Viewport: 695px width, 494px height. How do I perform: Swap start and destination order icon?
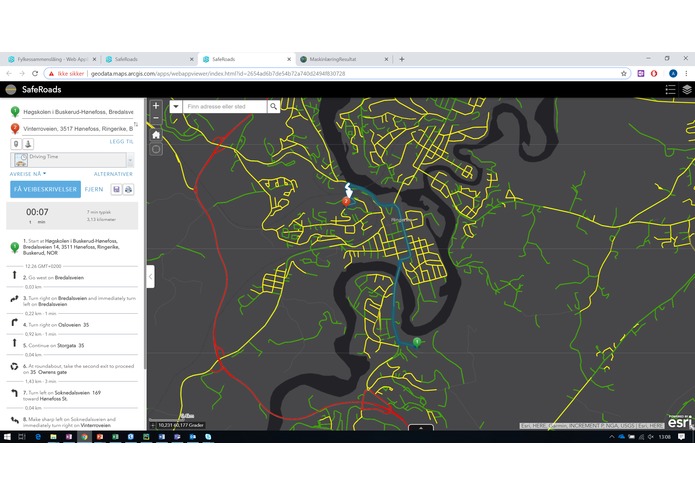[136, 124]
